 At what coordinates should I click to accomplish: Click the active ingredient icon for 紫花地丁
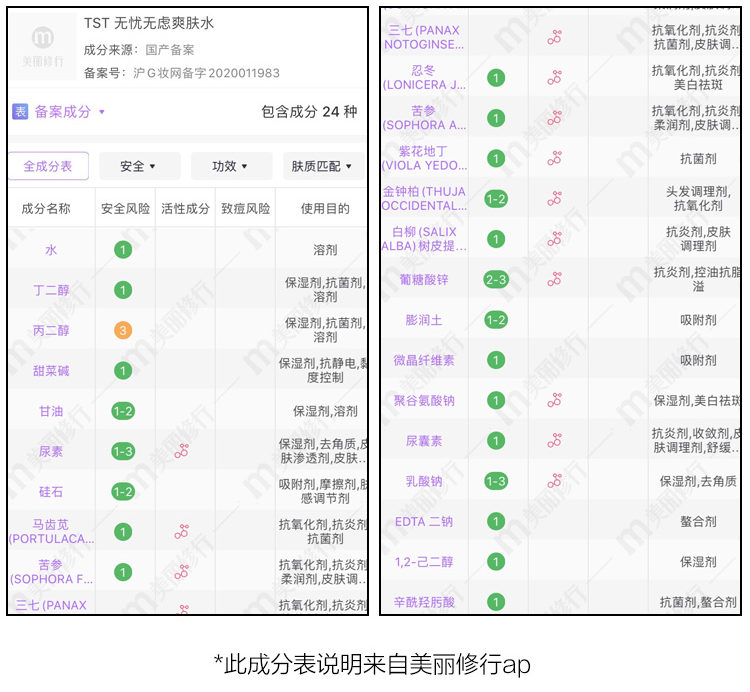[x=555, y=158]
